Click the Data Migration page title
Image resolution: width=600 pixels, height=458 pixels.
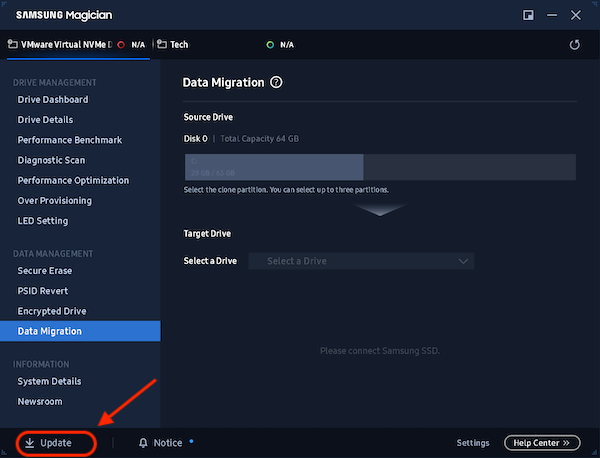tap(223, 83)
